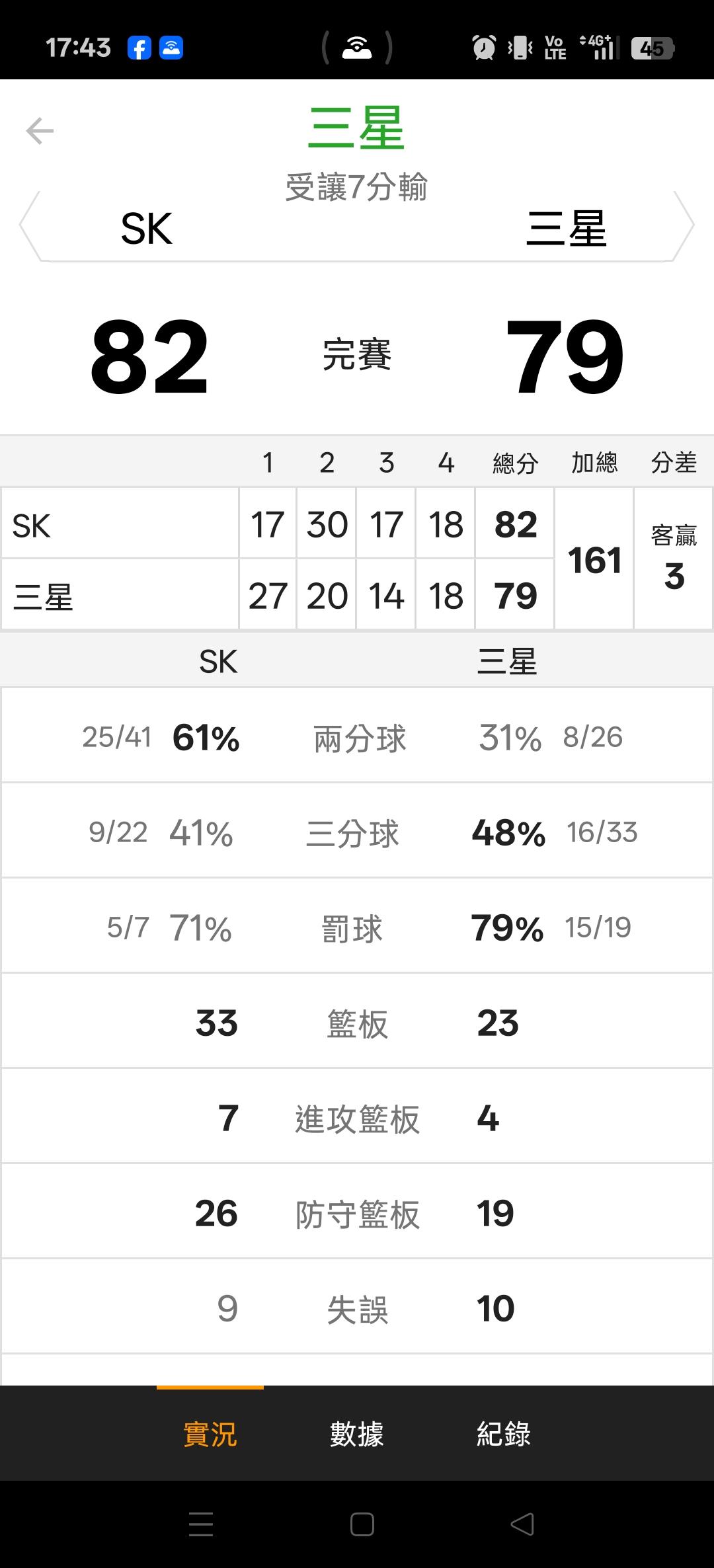Select the 實況 tab
The height and width of the screenshot is (1568, 714).
tap(210, 1434)
